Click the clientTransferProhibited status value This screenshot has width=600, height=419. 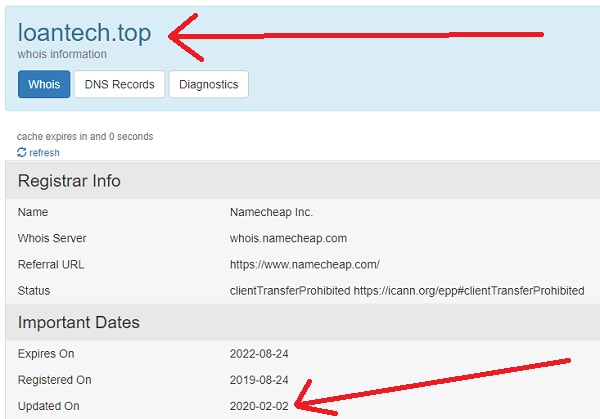pos(407,291)
